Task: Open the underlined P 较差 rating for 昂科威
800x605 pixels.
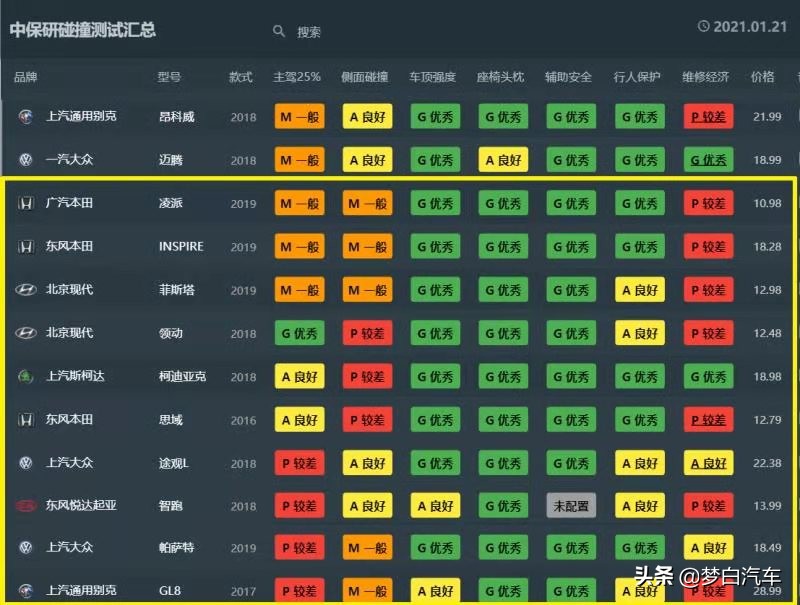Action: (x=708, y=117)
